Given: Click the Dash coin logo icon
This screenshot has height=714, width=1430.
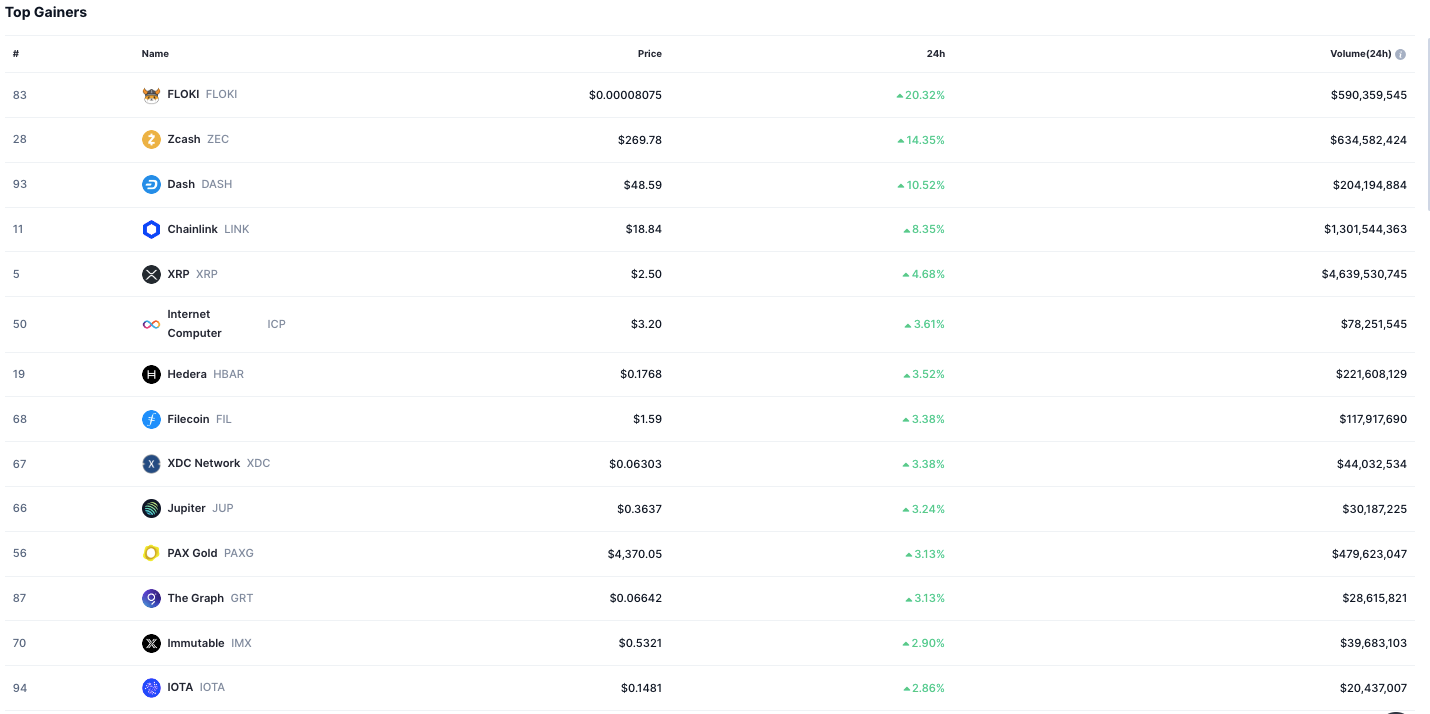Looking at the screenshot, I should 151,185.
